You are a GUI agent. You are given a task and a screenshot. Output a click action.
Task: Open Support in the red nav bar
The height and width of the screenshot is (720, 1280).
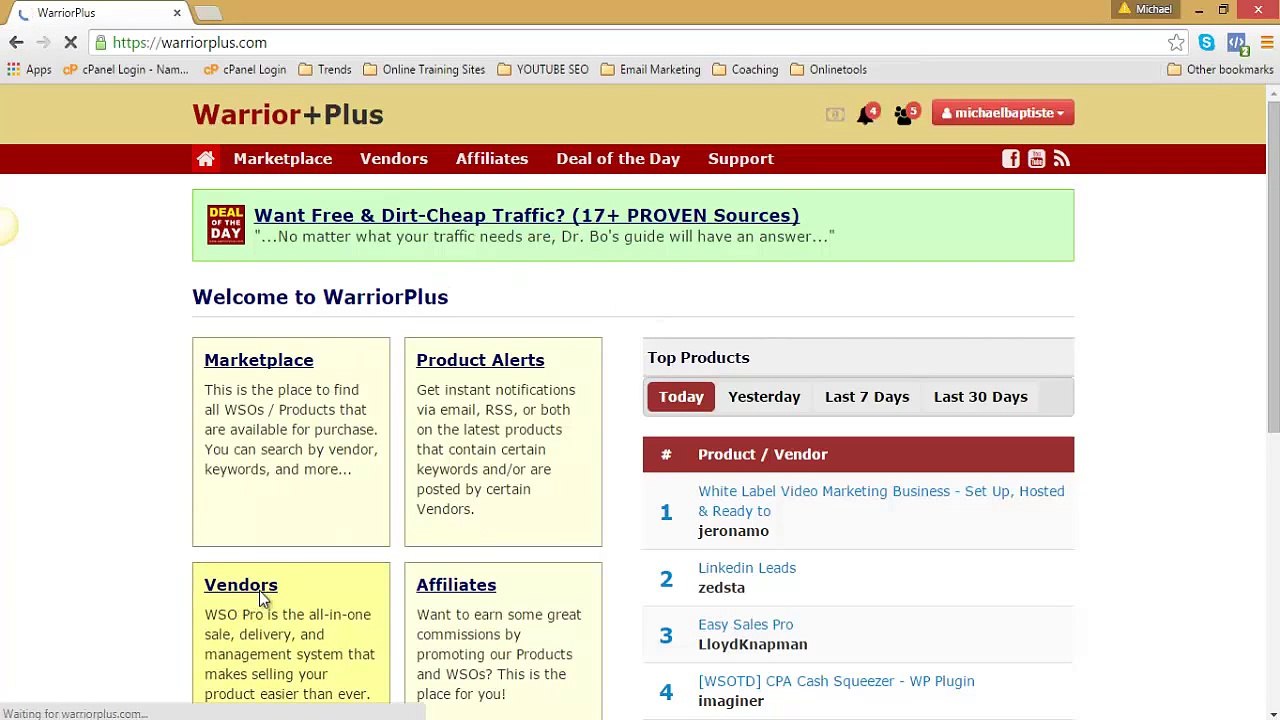[x=741, y=159]
